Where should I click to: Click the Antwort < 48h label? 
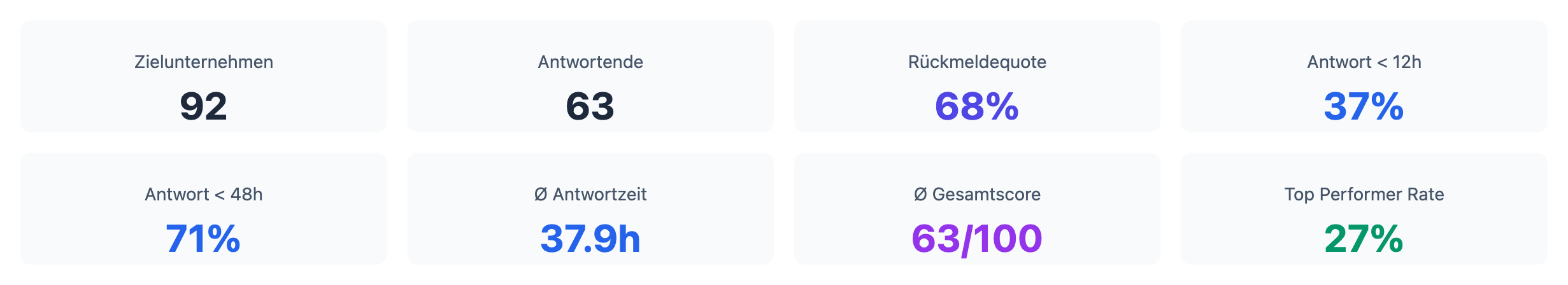click(204, 194)
